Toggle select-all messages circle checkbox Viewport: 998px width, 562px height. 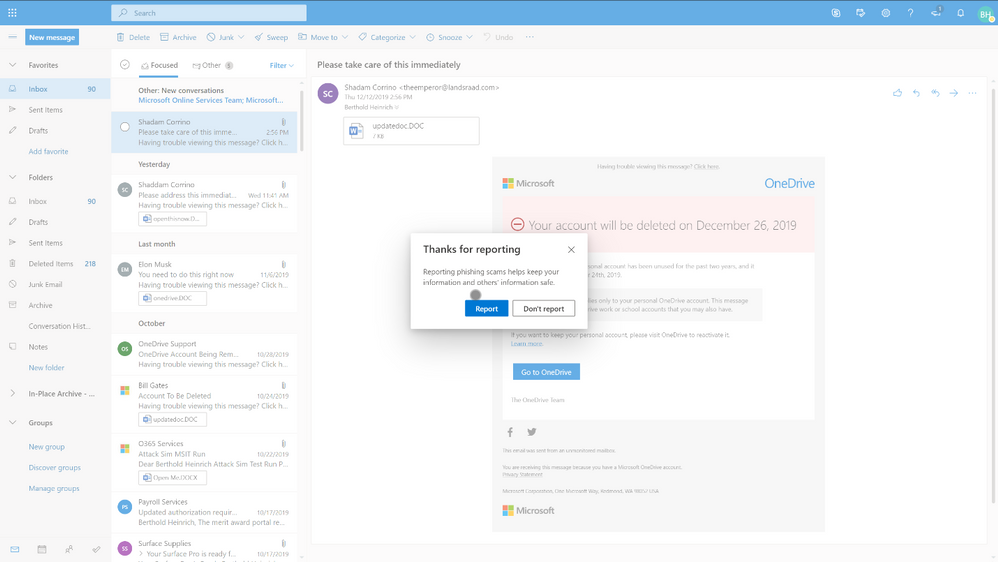coord(125,64)
